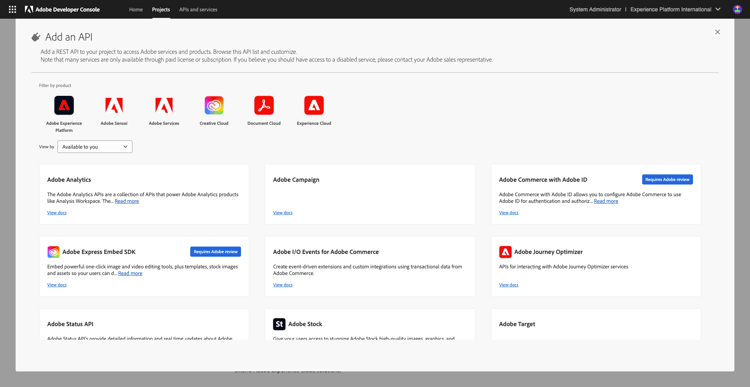The height and width of the screenshot is (387, 750).
Task: Switch to APIs and services tab
Action: point(198,9)
